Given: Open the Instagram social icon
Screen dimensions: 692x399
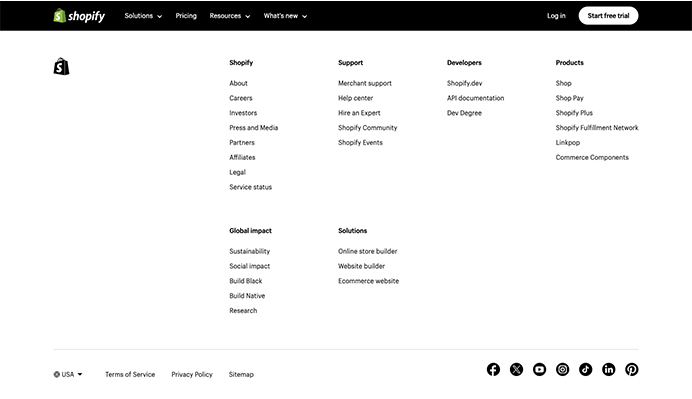Looking at the screenshot, I should [562, 369].
